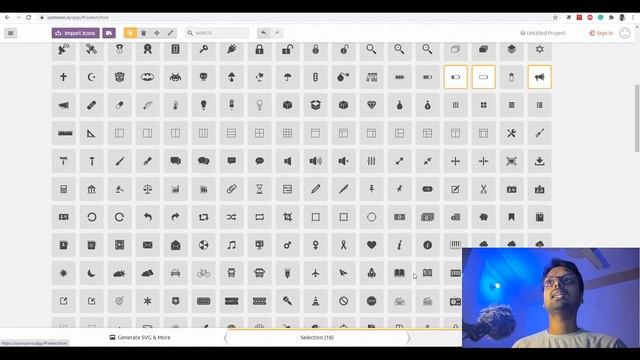640x360 pixels.
Task: Select the star of David icon
Action: 540,49
